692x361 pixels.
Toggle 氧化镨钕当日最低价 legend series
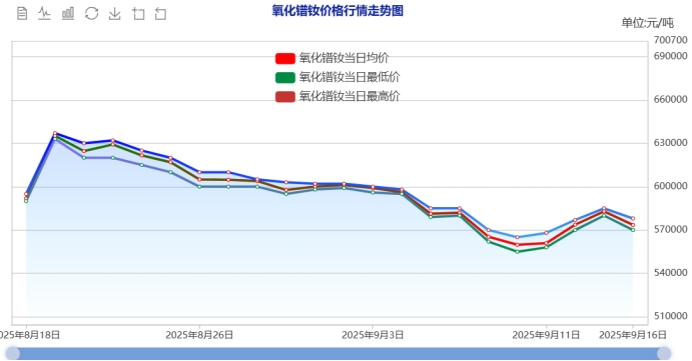pos(338,77)
